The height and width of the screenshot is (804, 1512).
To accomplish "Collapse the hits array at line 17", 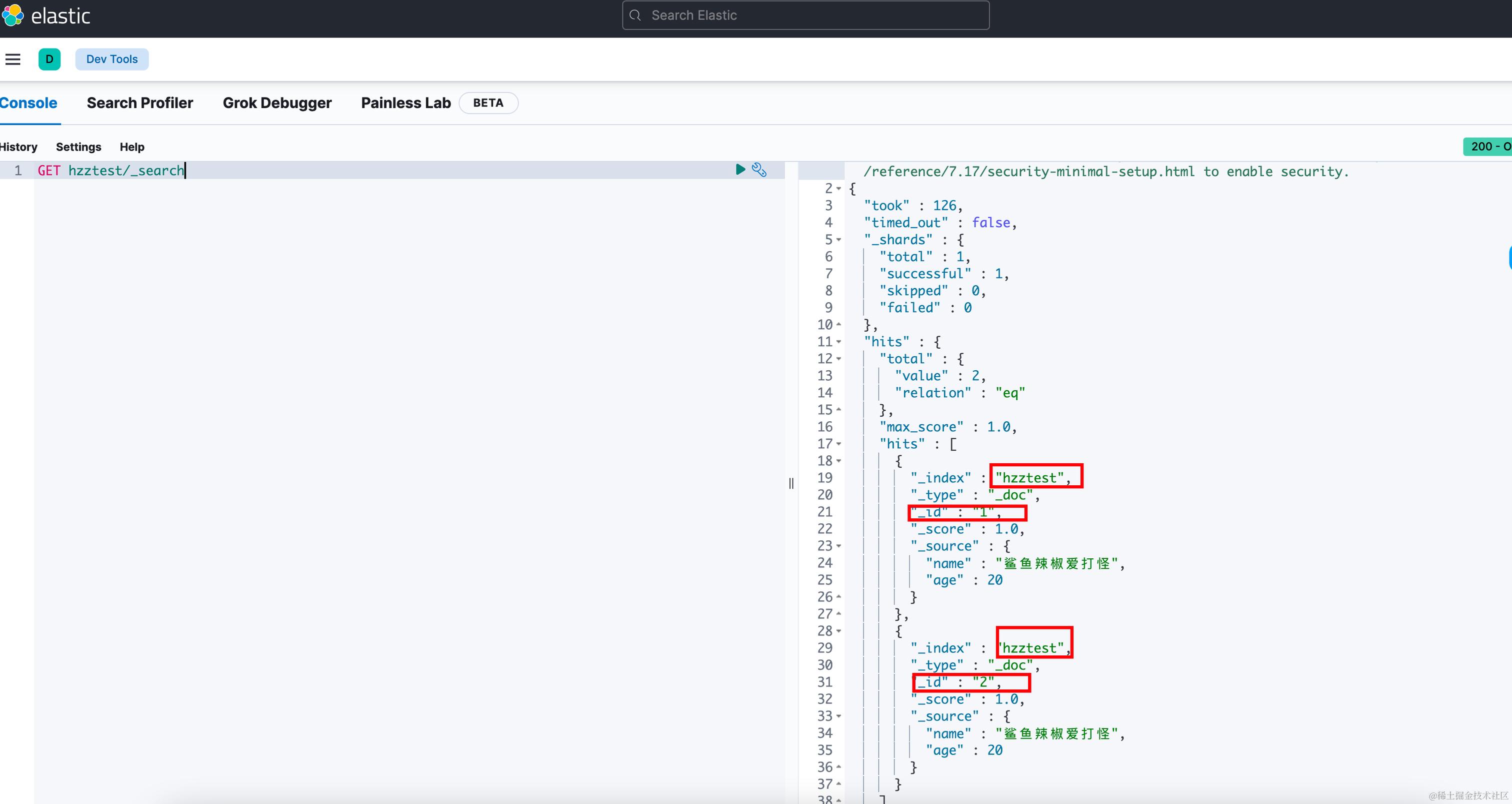I will [x=839, y=444].
